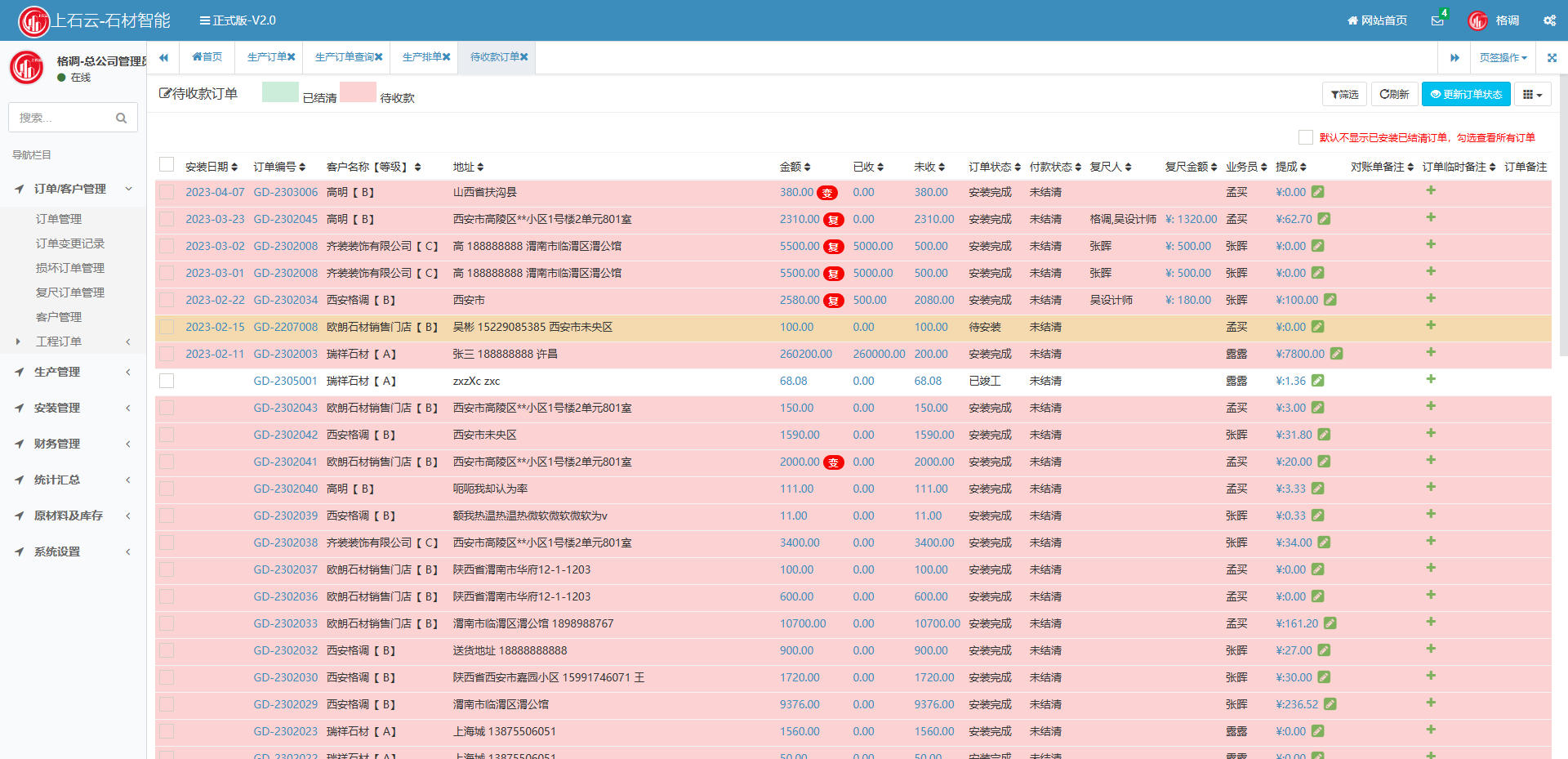Toggle fullscreen expand icon
This screenshot has width=1568, height=759.
[1552, 57]
